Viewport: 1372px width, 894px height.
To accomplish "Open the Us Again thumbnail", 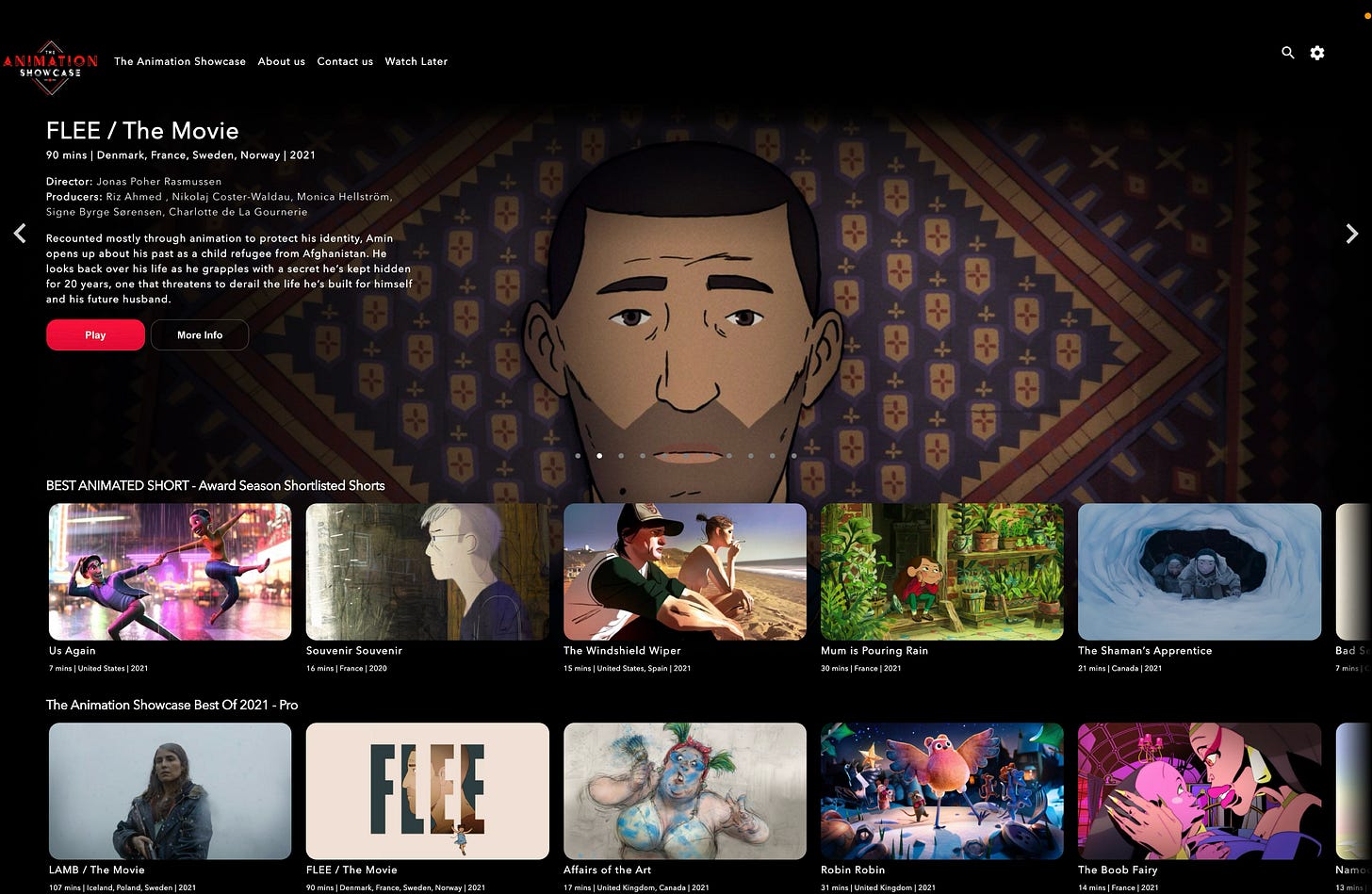I will click(x=171, y=572).
